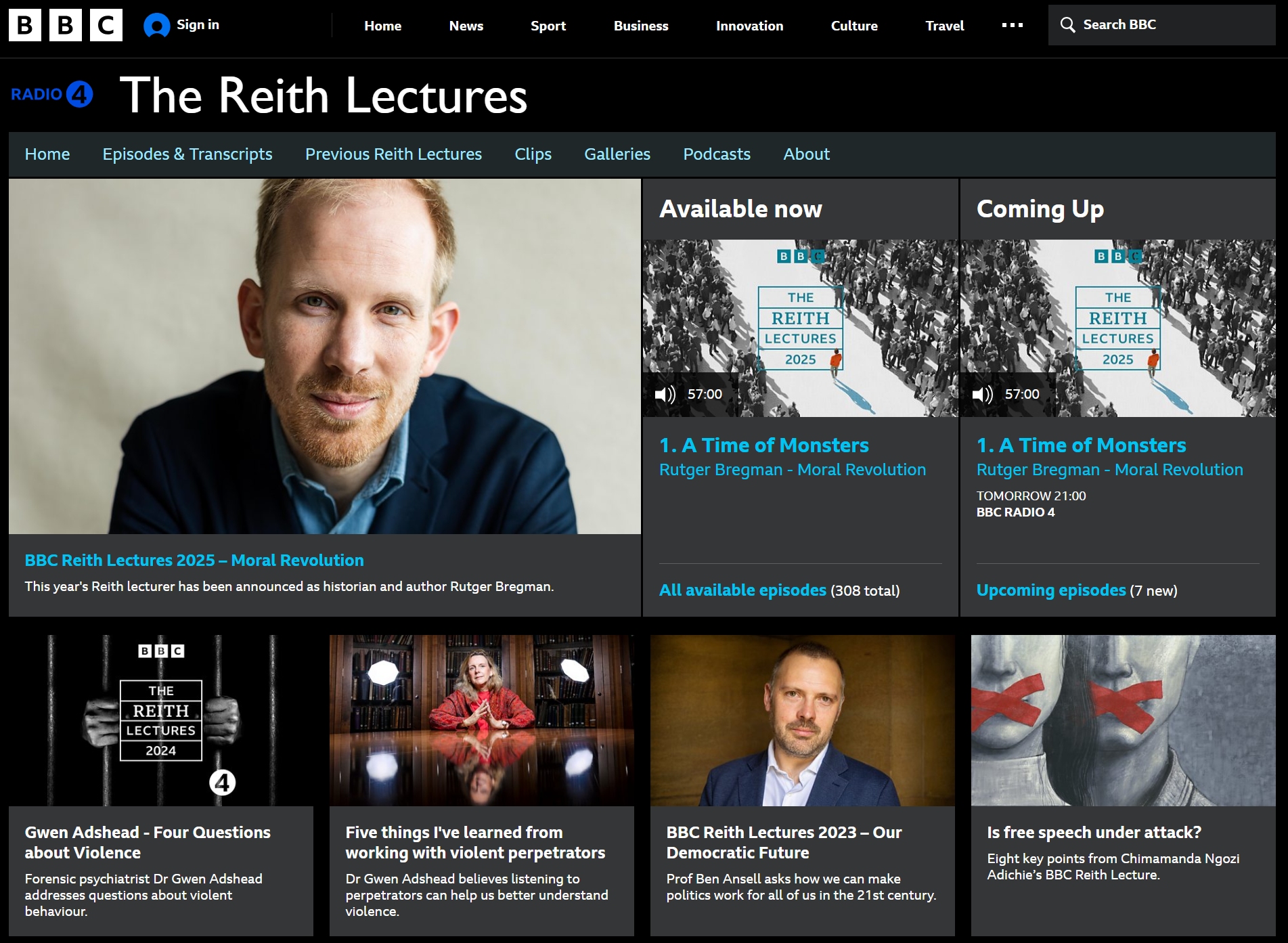Screen dimensions: 1288x943
Task: Open Reith Lectures 2024 prison bars thumbnail
Action: [x=161, y=720]
